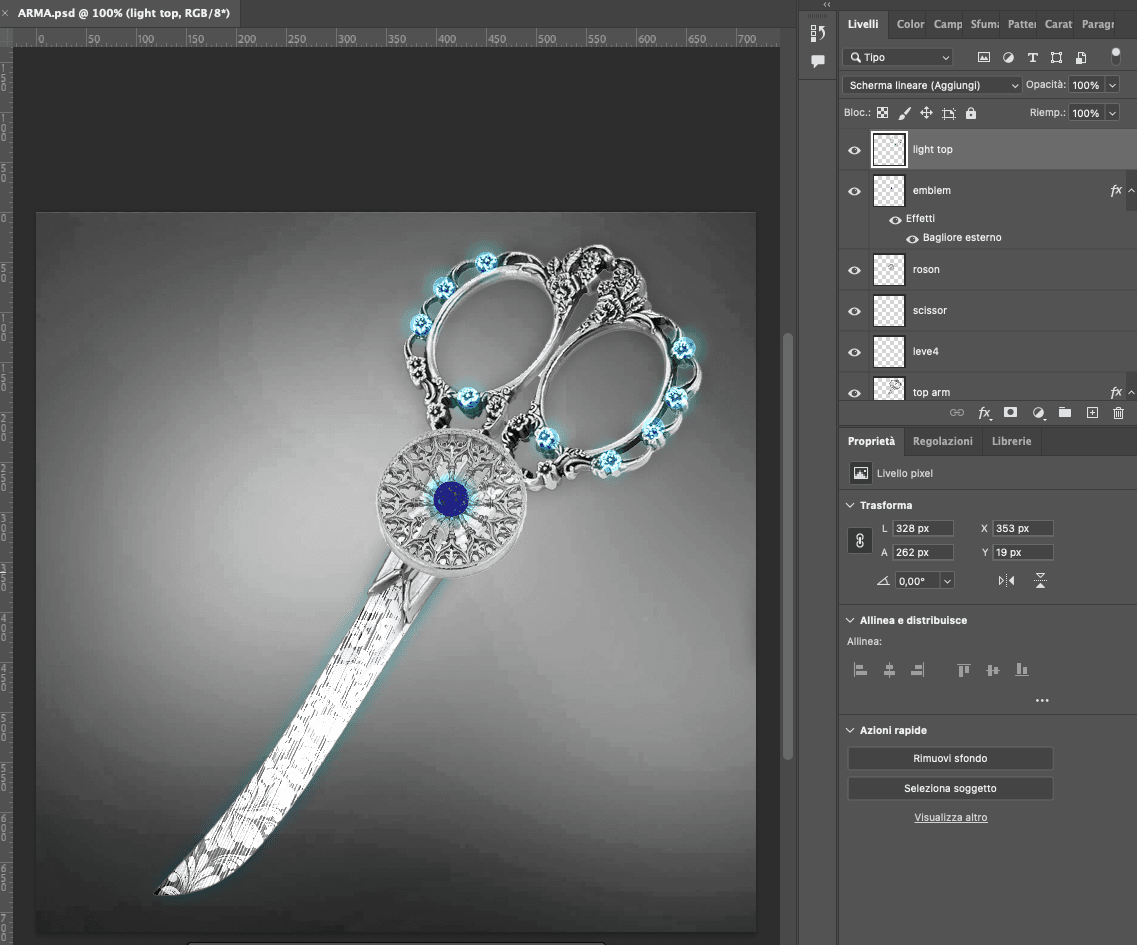
Task: Add a layer mask from the bottom bar
Action: pyautogui.click(x=1011, y=412)
